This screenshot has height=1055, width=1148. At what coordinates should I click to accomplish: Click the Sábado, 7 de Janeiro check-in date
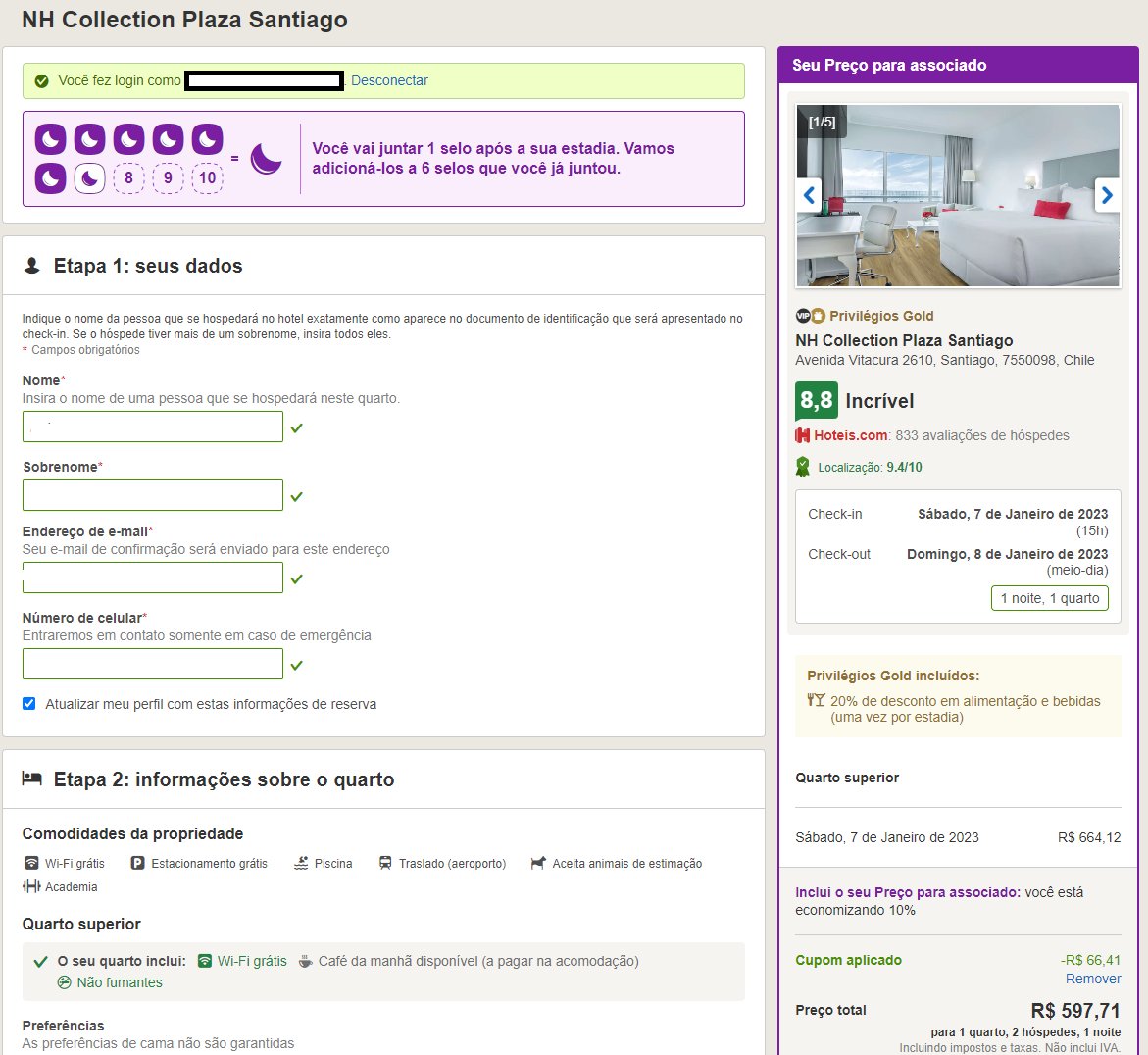(x=1013, y=514)
